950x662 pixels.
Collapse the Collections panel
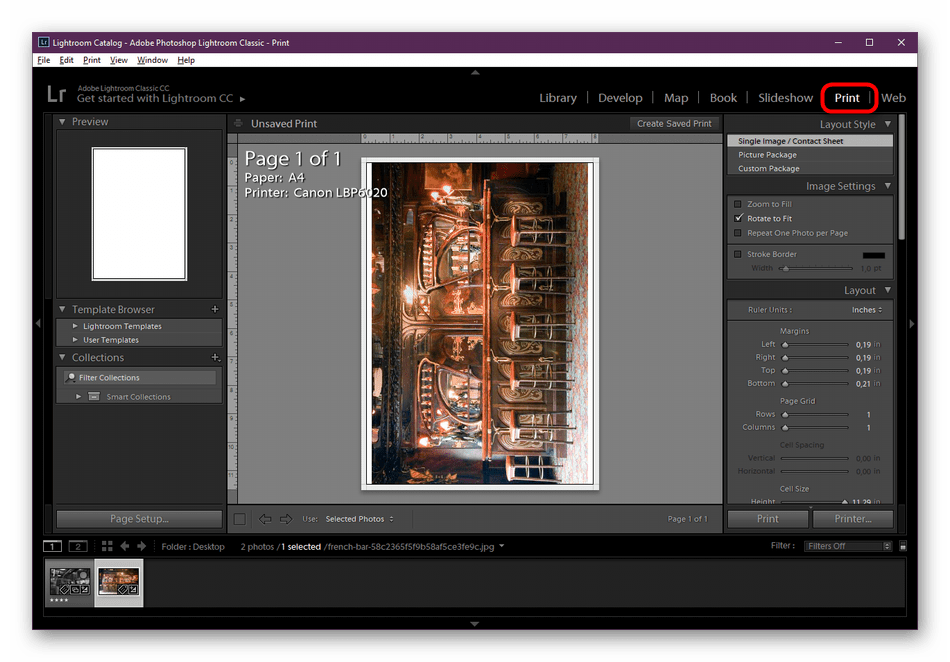tap(62, 357)
